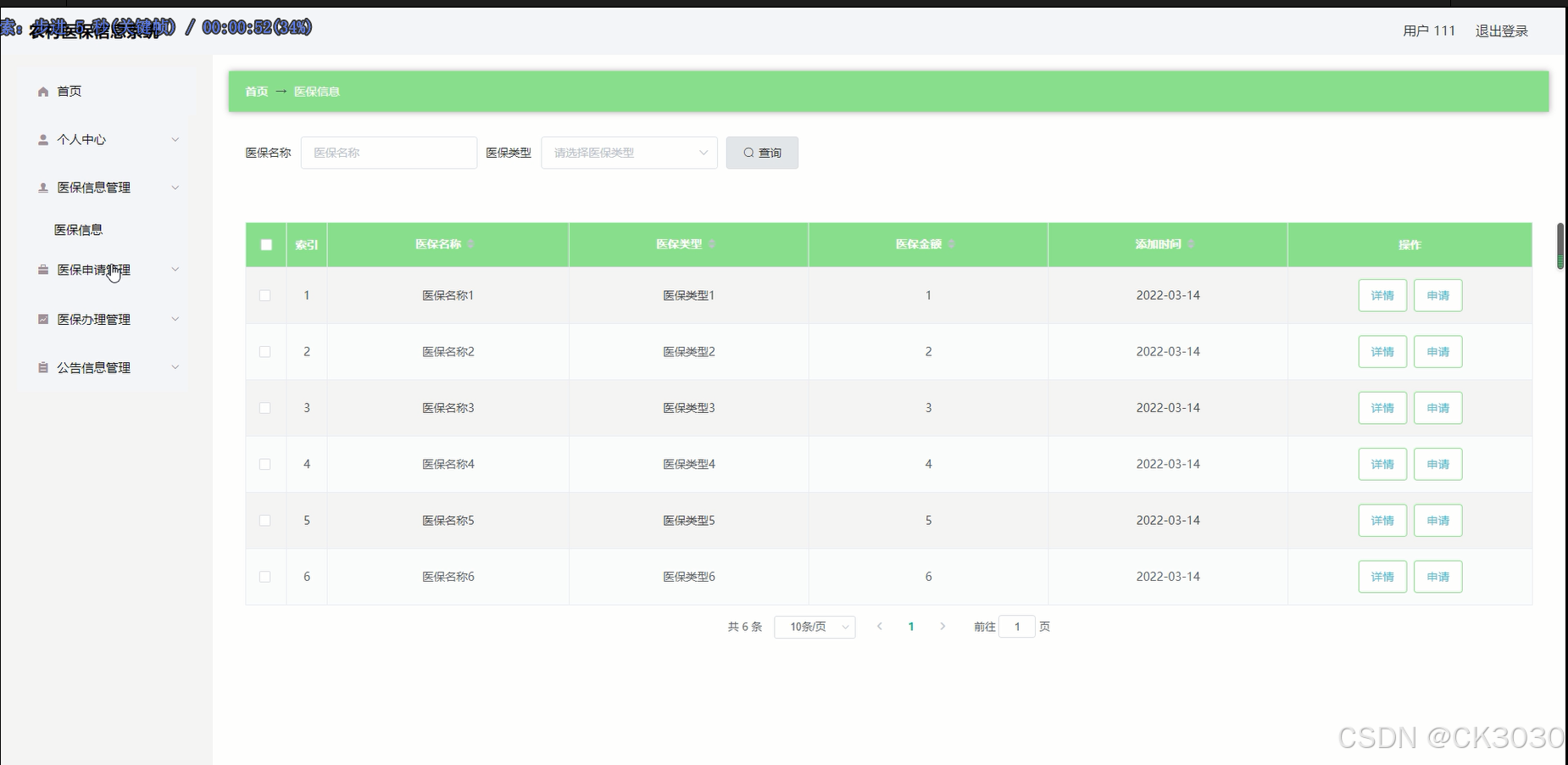Open the 10条/页 page size dropdown
This screenshot has width=1568, height=765.
pos(814,626)
